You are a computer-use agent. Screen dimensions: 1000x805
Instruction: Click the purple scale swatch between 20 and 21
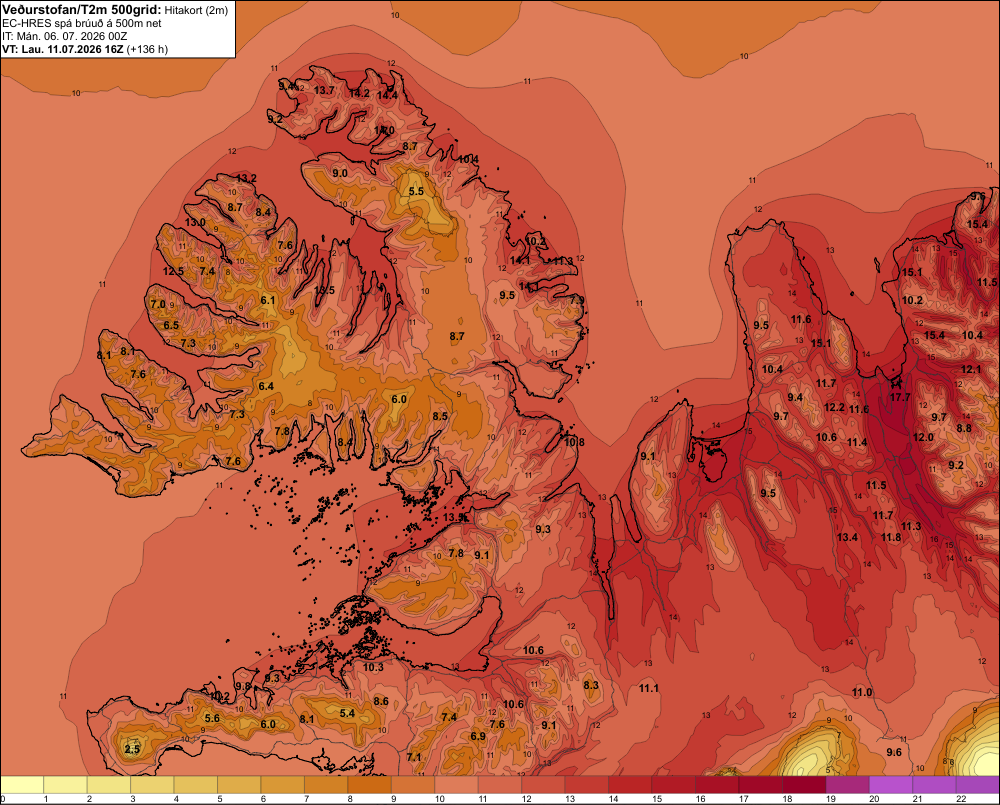pyautogui.click(x=891, y=785)
